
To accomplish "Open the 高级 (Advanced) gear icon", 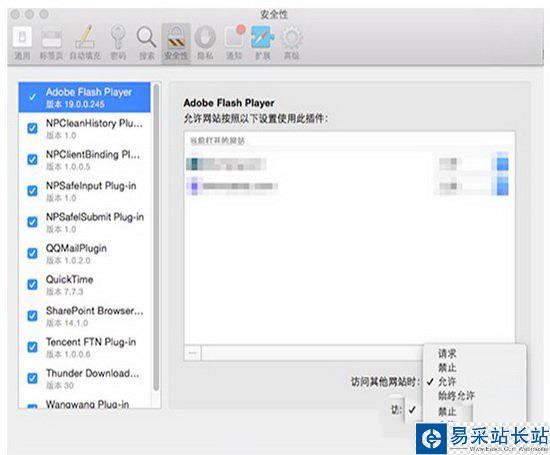I will tap(291, 43).
